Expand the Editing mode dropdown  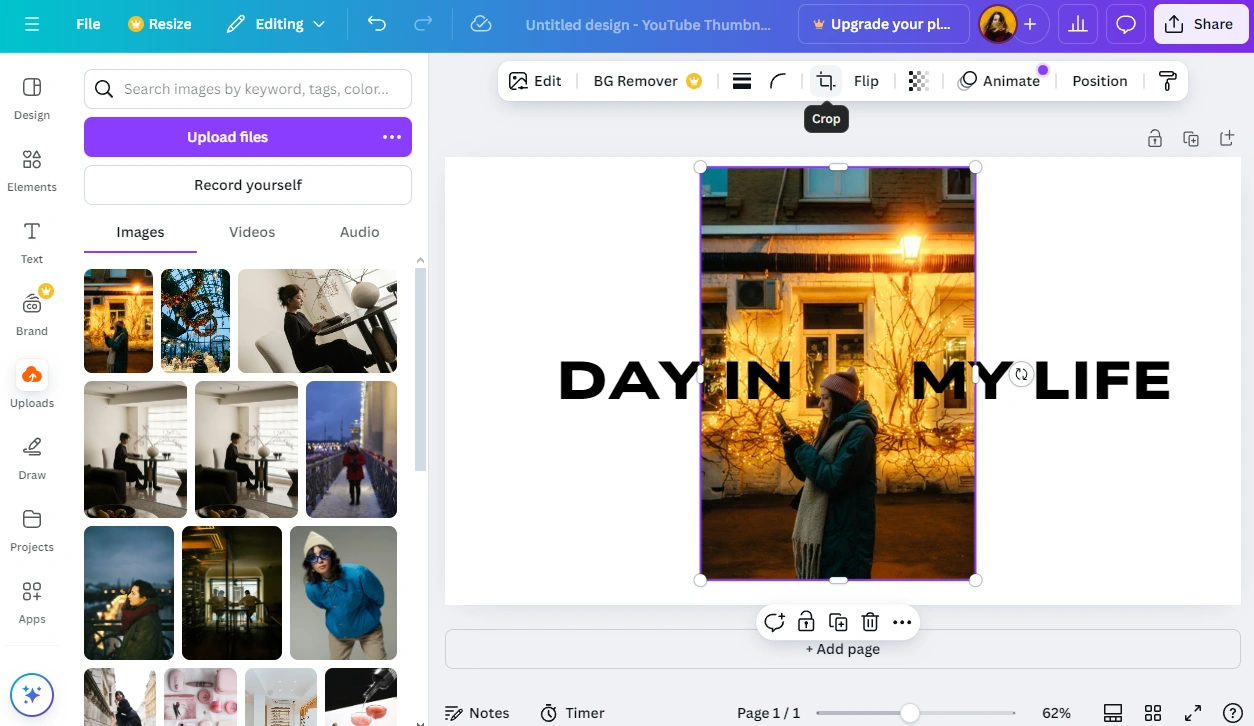(x=276, y=24)
